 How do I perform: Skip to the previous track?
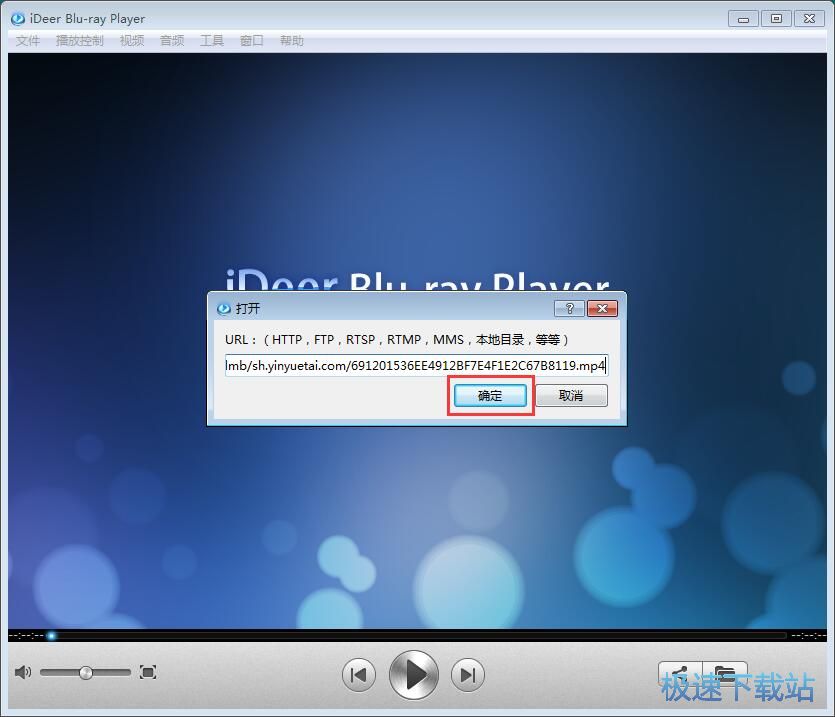[359, 675]
